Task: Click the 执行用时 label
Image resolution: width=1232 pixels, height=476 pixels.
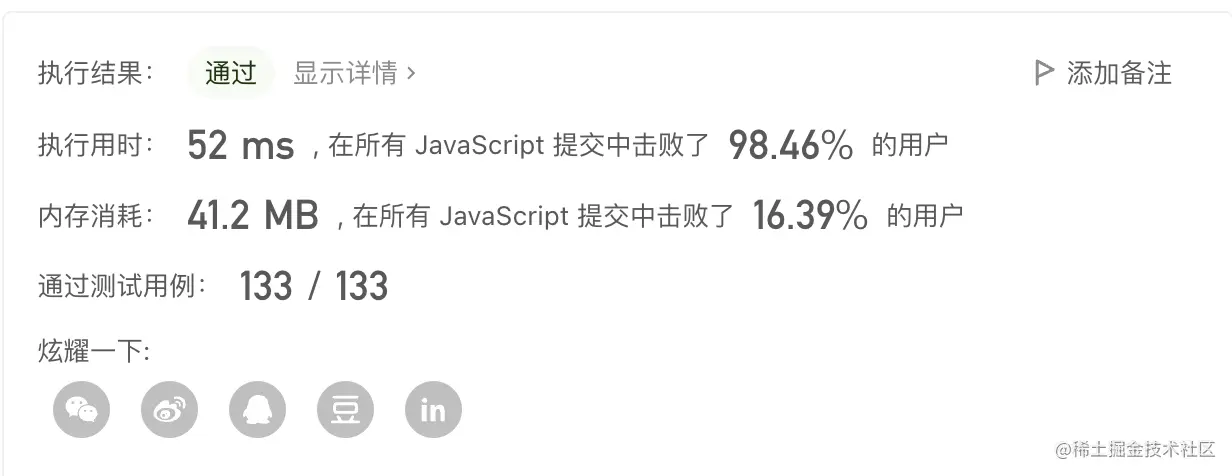Action: click(96, 146)
